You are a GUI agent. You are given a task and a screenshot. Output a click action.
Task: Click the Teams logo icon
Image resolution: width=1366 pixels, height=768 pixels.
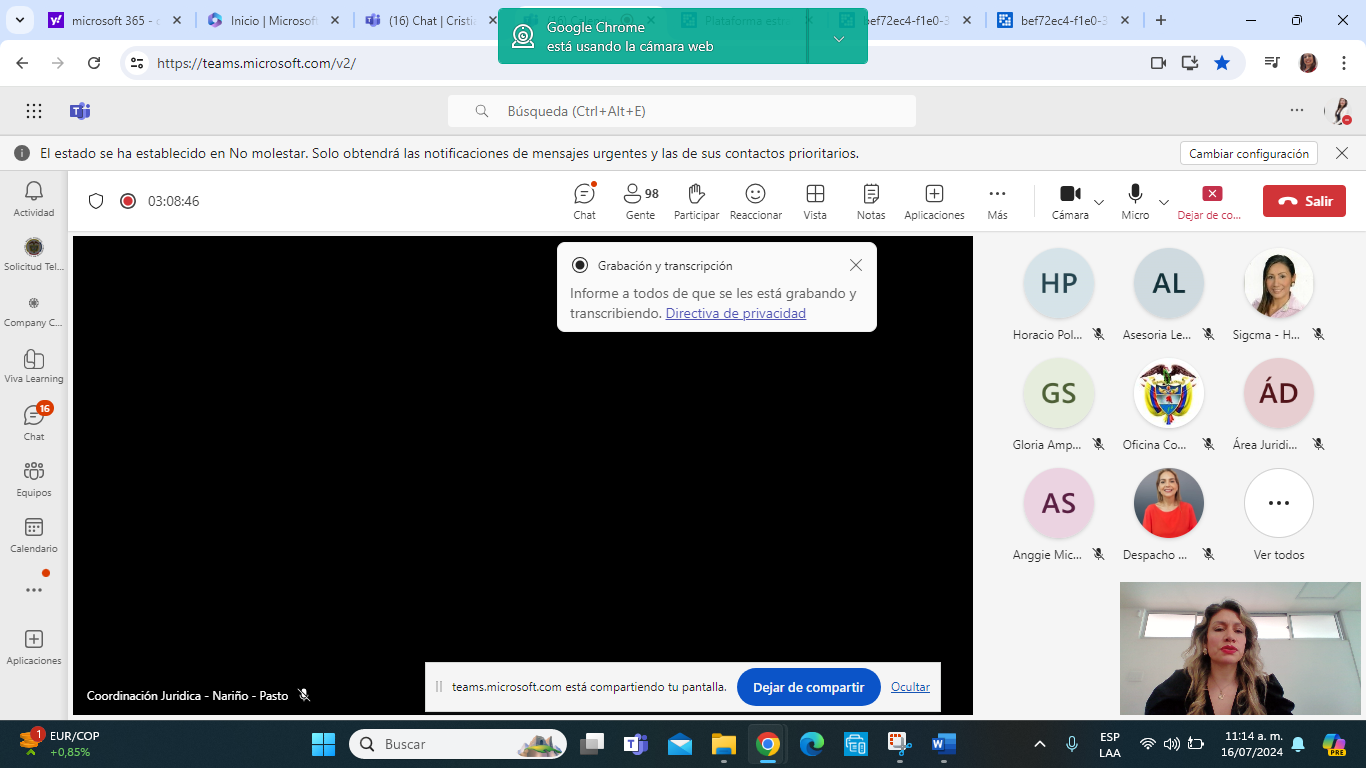pyautogui.click(x=80, y=111)
